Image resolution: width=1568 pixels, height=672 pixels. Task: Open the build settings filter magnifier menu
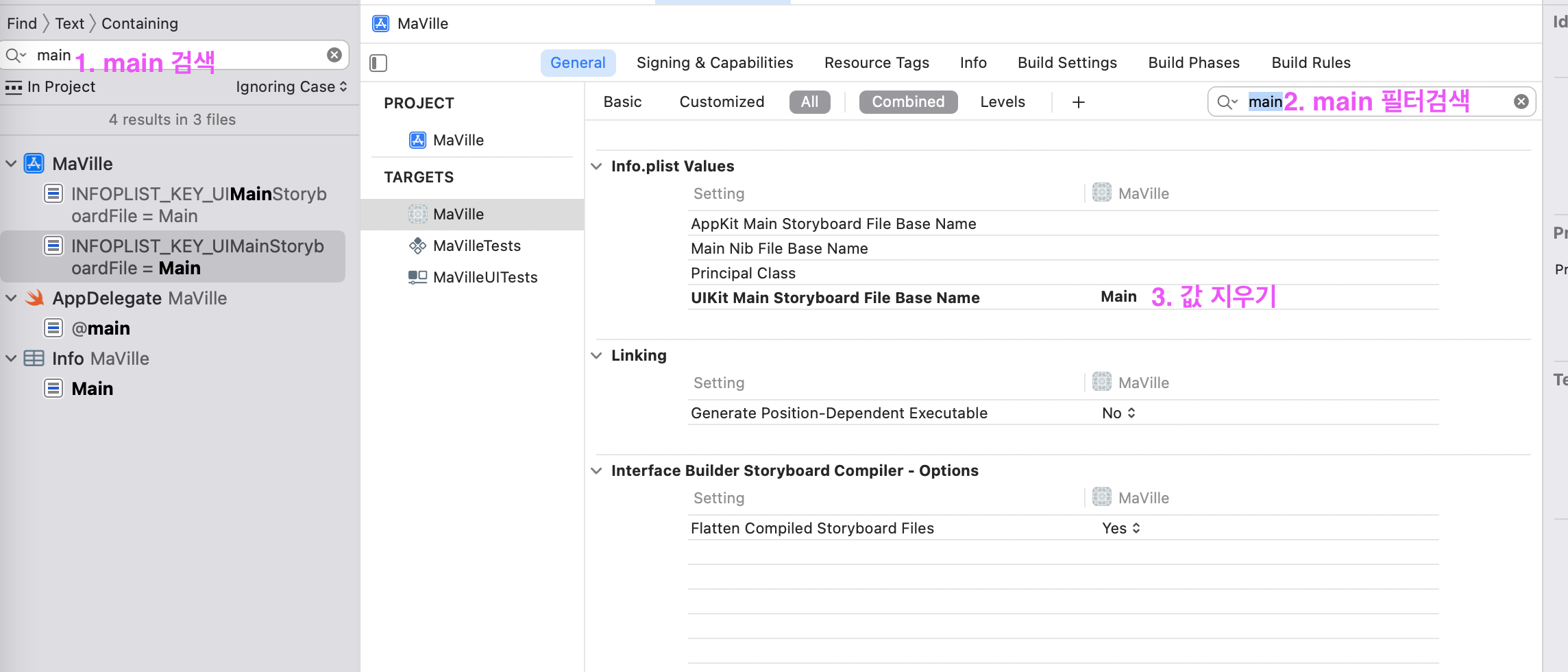1227,101
